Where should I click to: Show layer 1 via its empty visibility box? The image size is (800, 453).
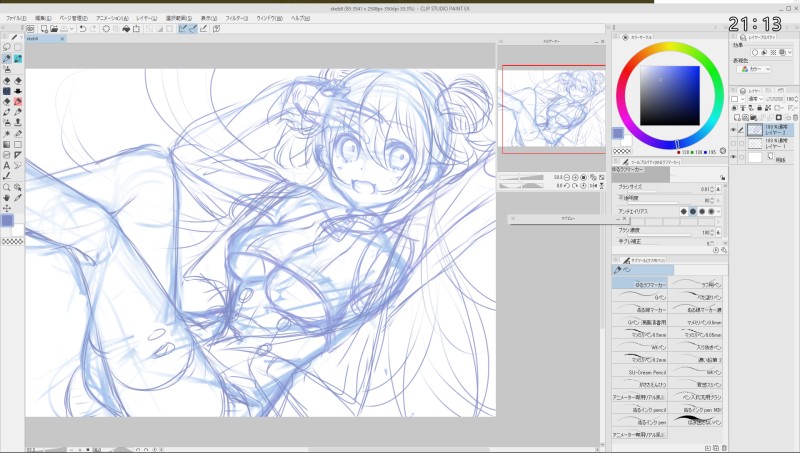tap(734, 144)
